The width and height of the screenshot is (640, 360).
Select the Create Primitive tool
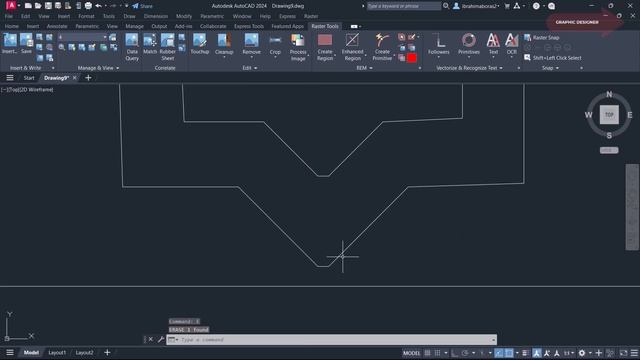coord(382,47)
